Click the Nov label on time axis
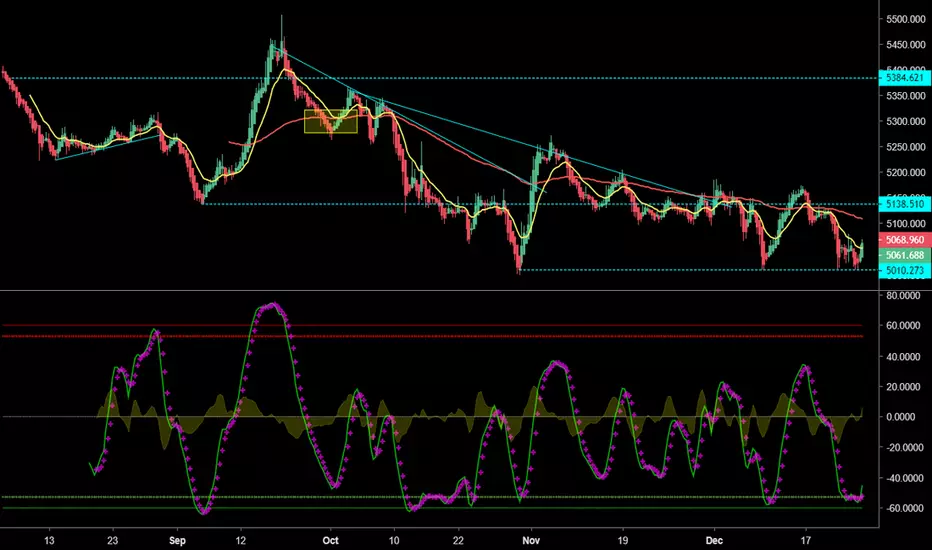 [x=531, y=540]
